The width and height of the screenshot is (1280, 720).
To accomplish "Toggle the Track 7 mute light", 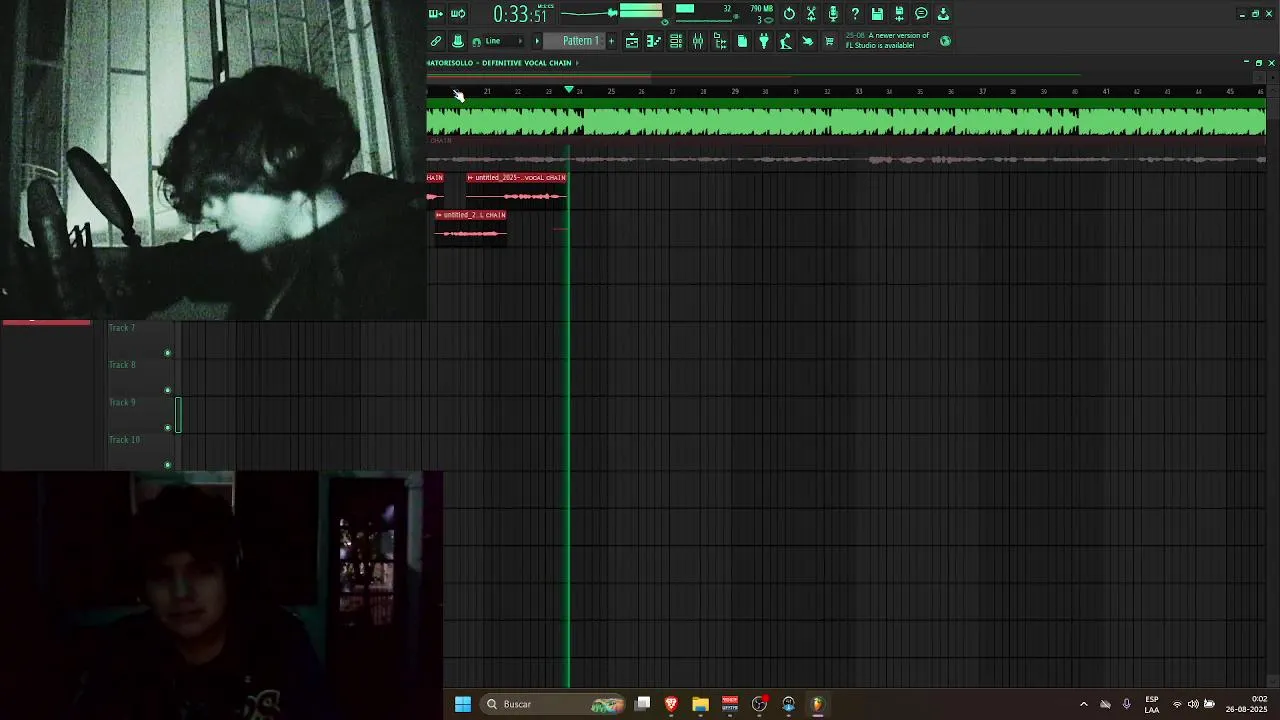I will 167,353.
